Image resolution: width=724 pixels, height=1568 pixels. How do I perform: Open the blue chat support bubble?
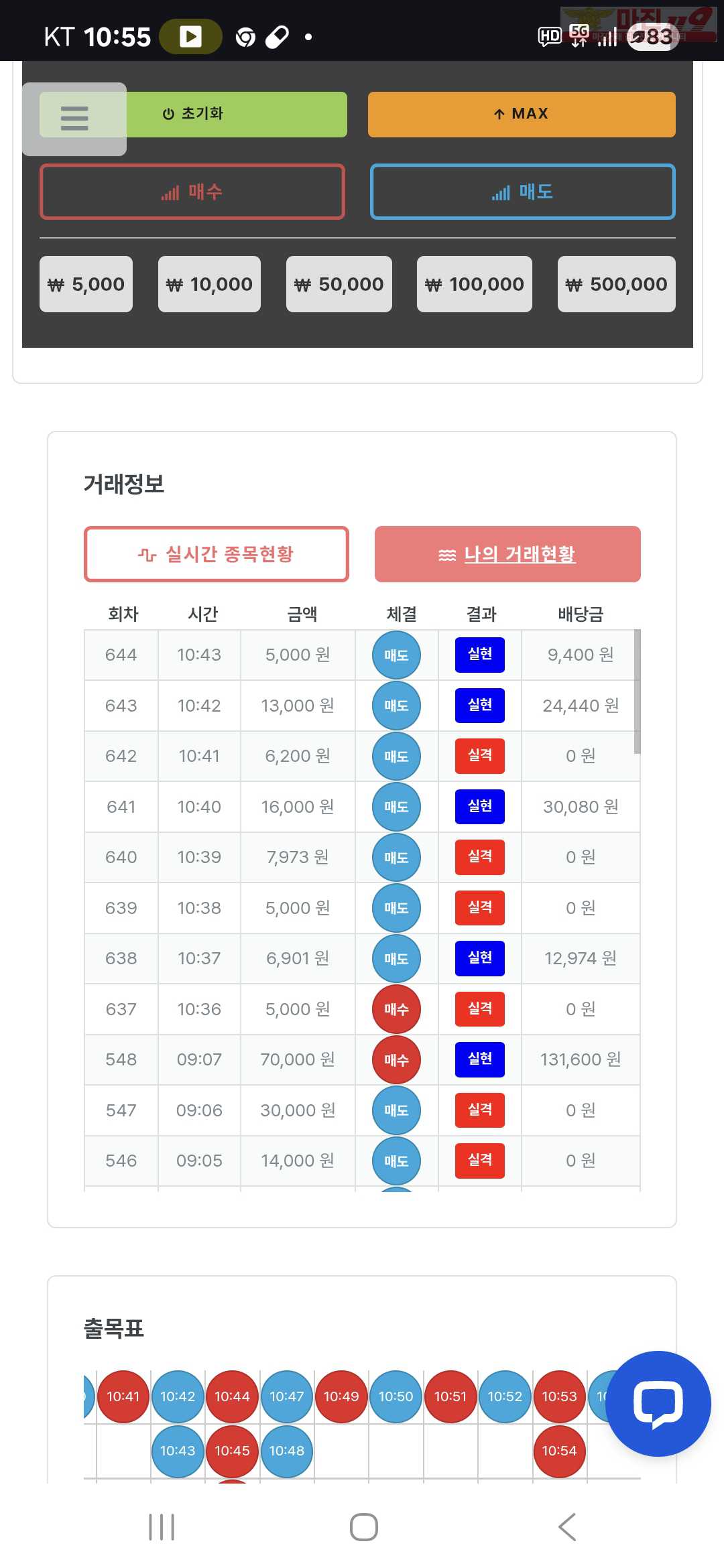pyautogui.click(x=658, y=1403)
